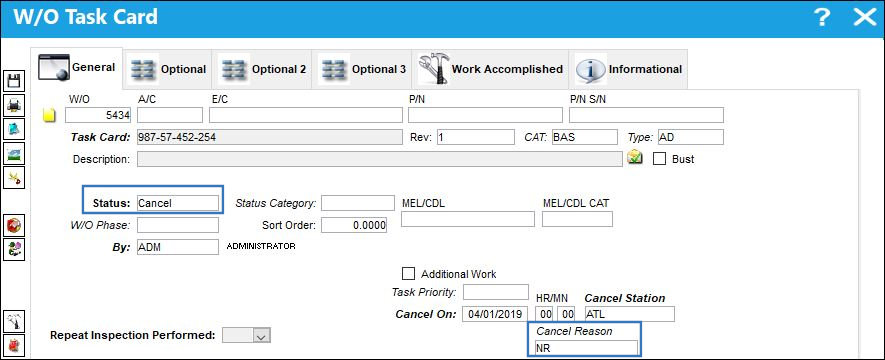Viewport: 885px width, 360px height.
Task: Close the W/O Task Card window
Action: point(864,17)
